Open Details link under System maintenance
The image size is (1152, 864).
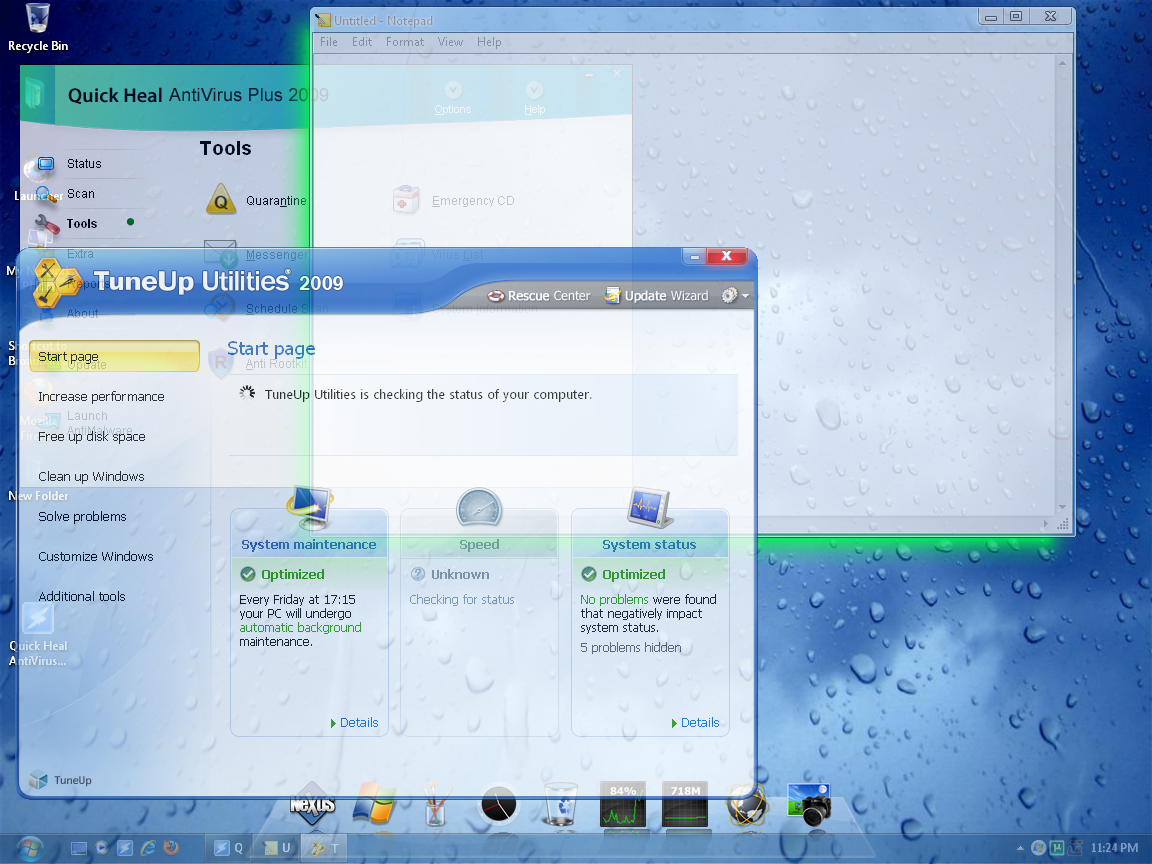click(354, 723)
